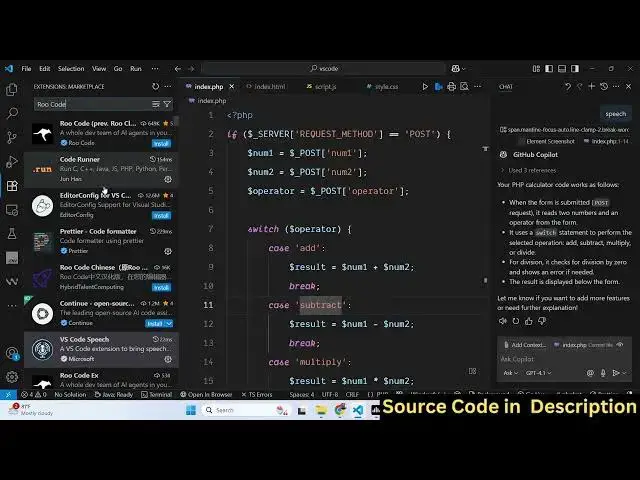This screenshot has width=640, height=480.
Task: Open Ask chat mode dropdown
Action: [510, 373]
